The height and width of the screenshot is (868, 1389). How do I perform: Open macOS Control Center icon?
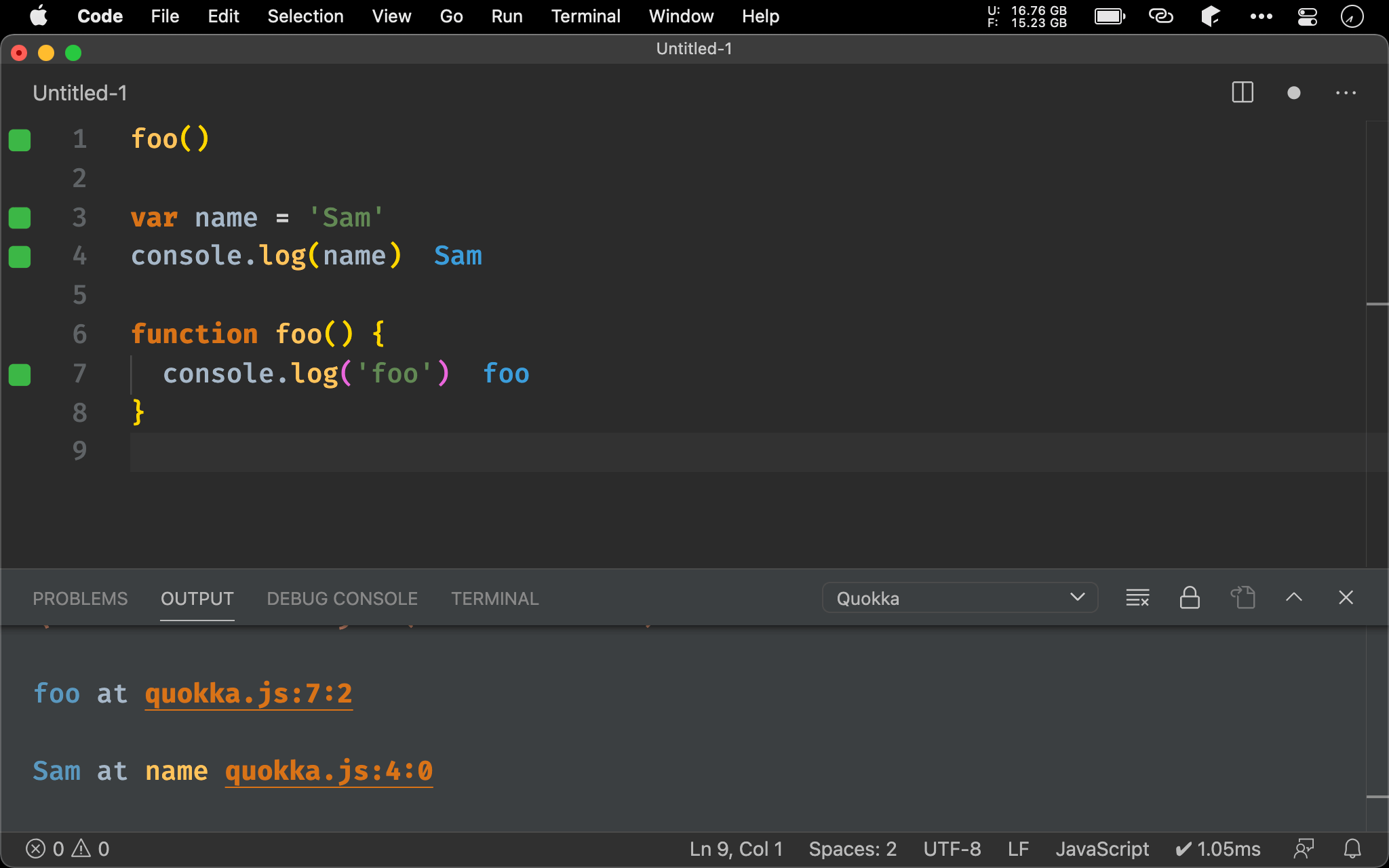pos(1307,16)
